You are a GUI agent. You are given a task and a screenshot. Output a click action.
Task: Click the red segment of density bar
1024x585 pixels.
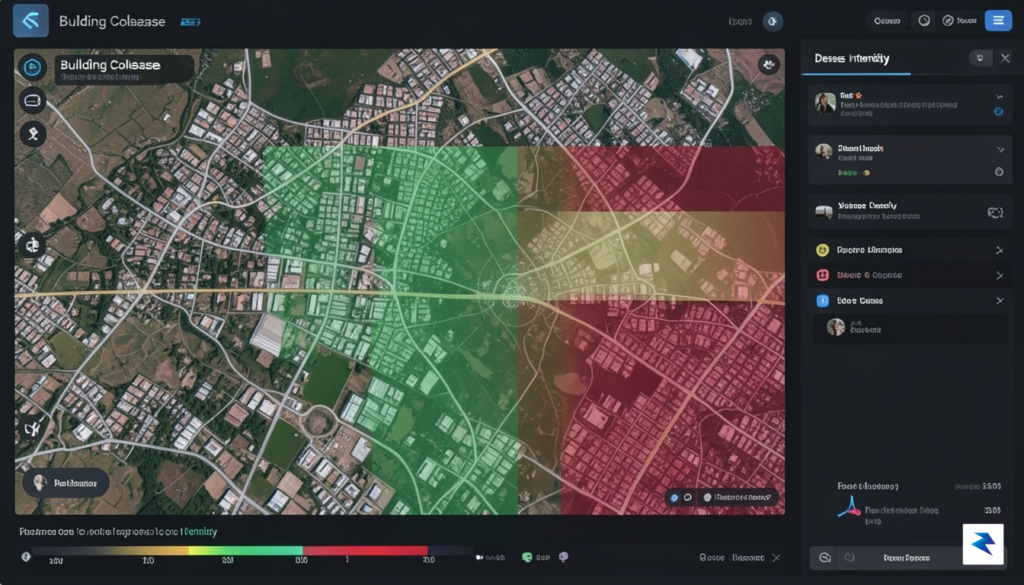click(x=365, y=551)
